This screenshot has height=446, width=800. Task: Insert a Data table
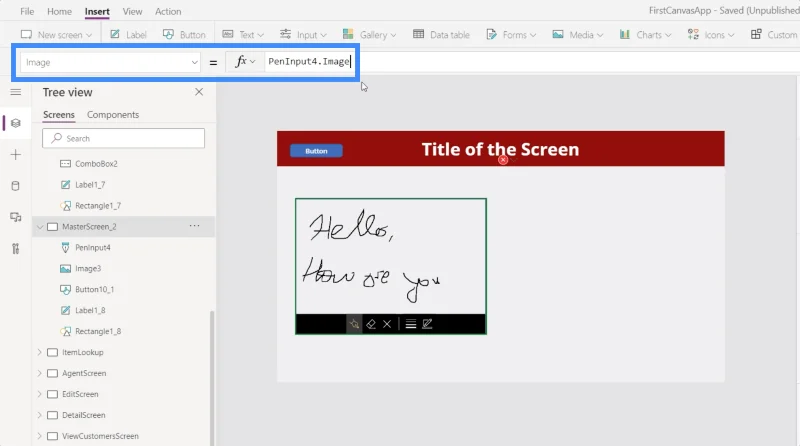[441, 35]
